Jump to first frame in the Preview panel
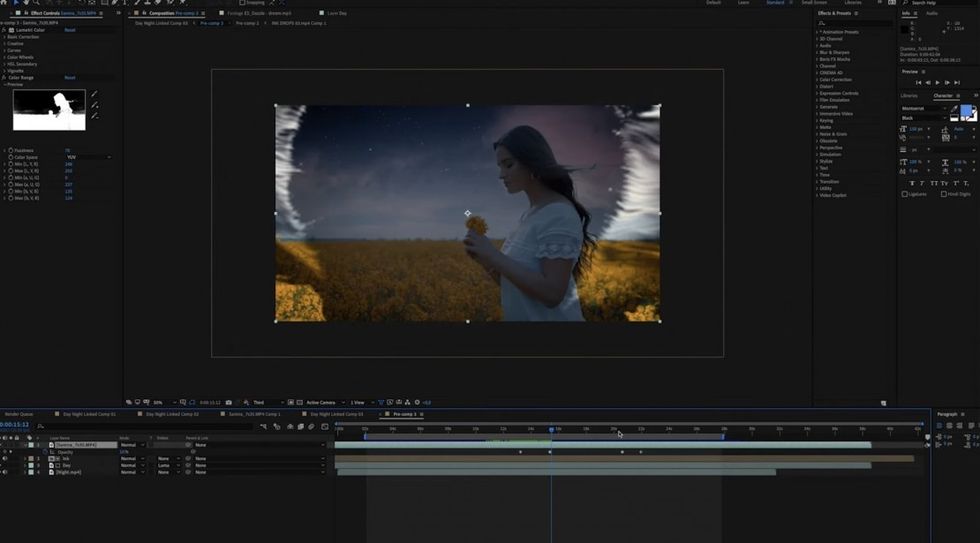 click(x=918, y=82)
